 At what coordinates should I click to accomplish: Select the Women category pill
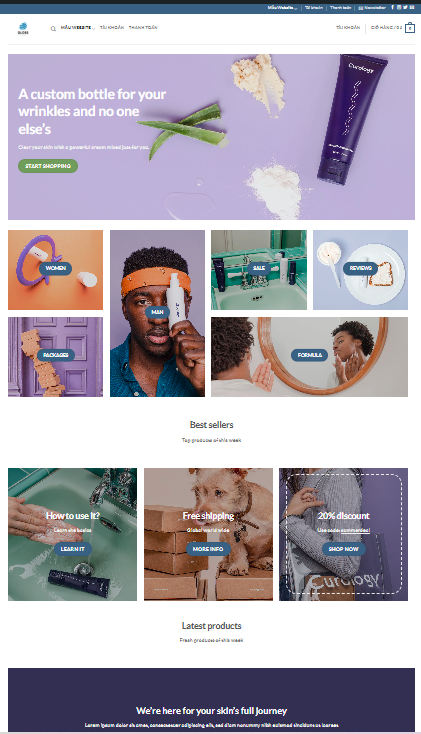[56, 268]
